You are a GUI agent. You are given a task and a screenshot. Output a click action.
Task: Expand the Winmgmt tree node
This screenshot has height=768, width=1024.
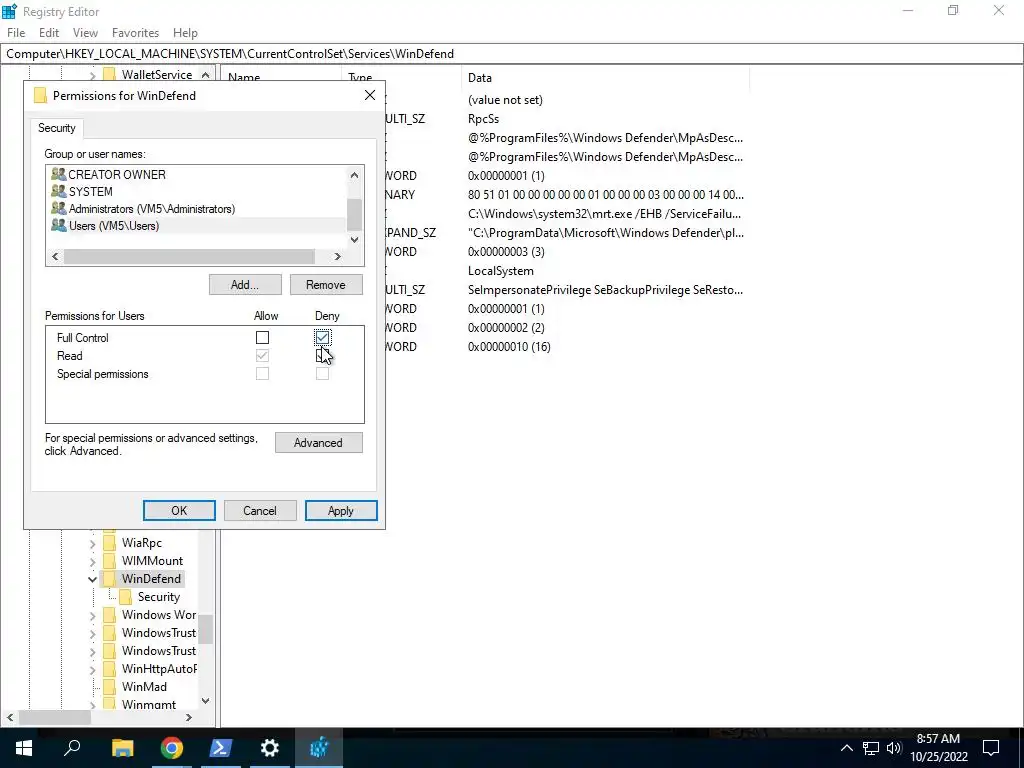[x=92, y=705]
